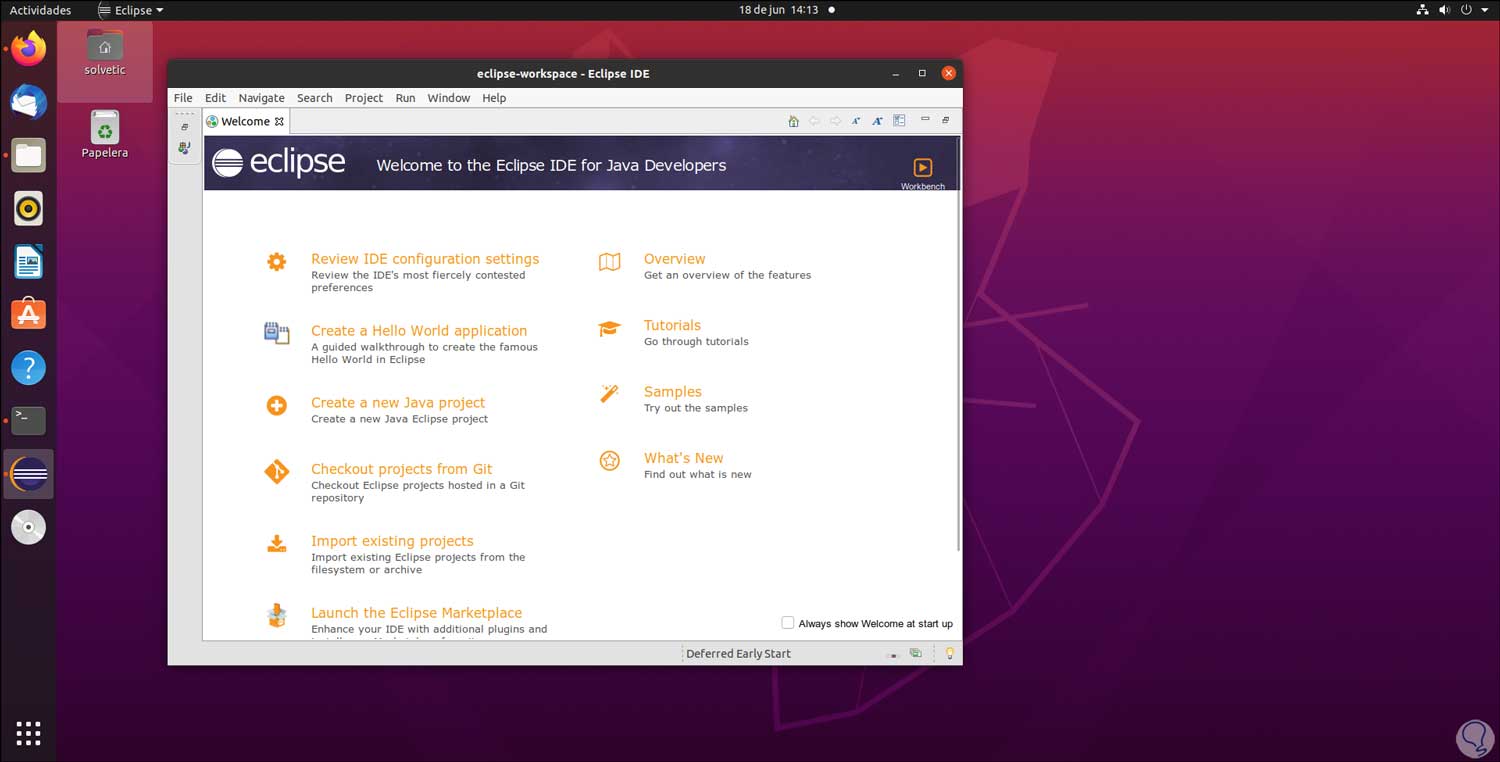Click the Tutorials graduation cap icon
This screenshot has width=1500, height=762.
609,328
